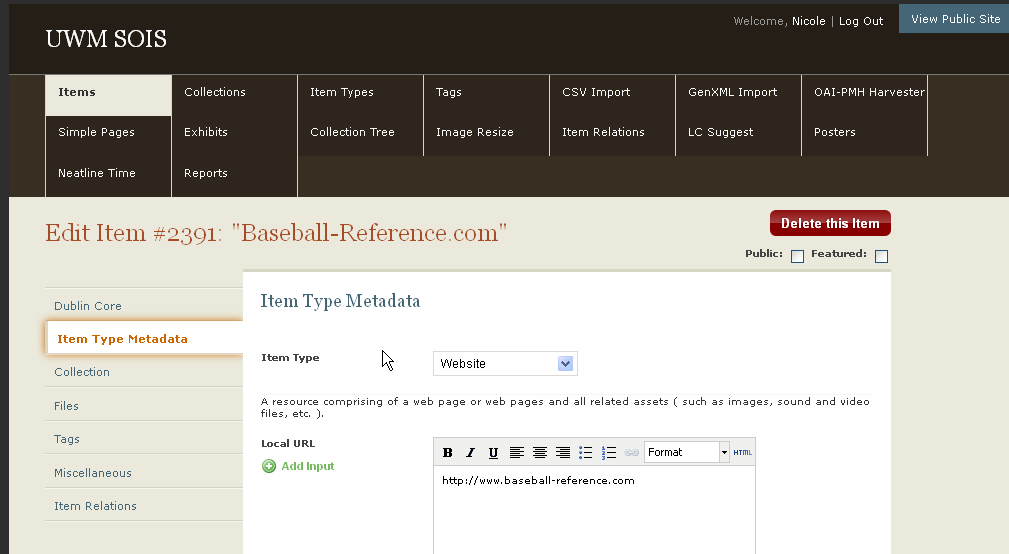
Task: Check the Public checkbox
Action: 797,256
